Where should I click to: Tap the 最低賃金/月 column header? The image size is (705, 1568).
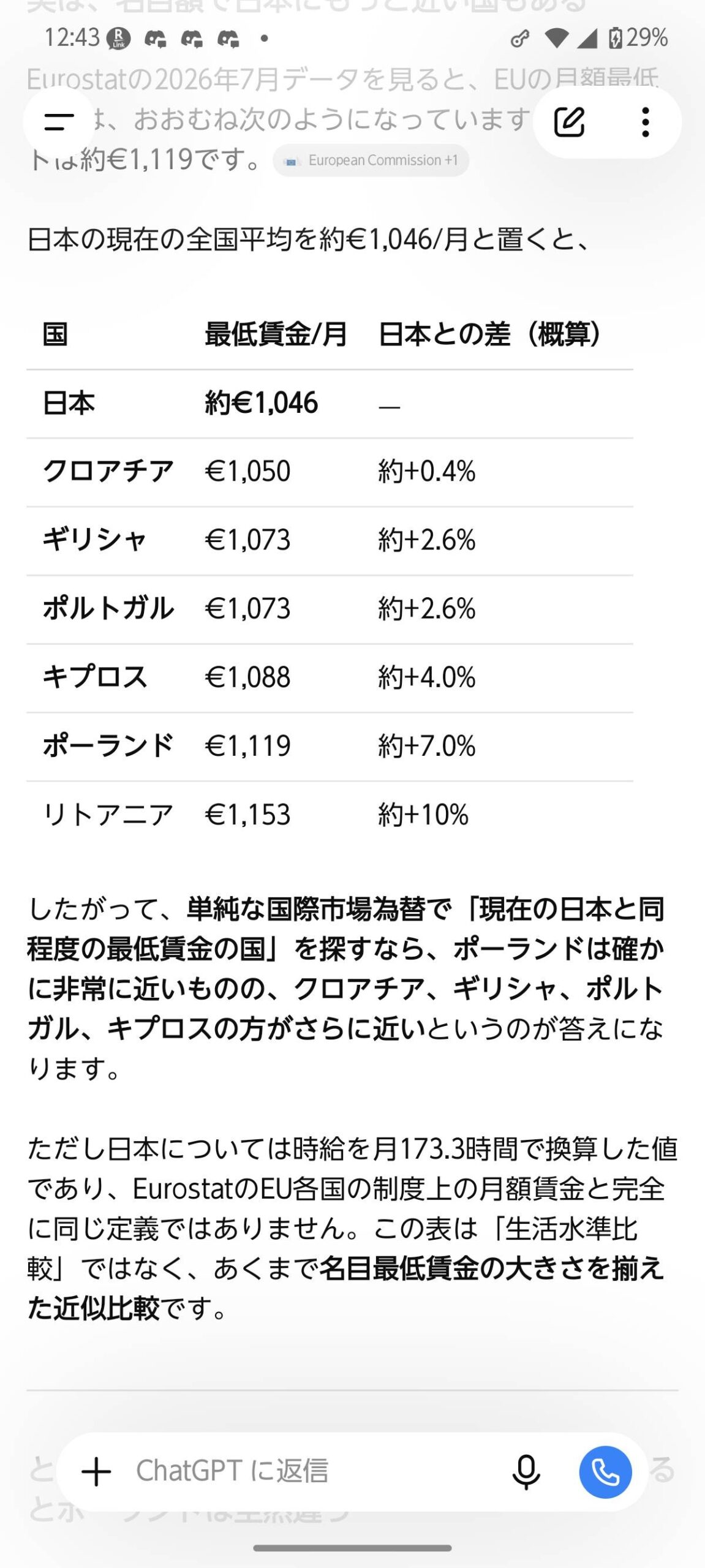pos(276,334)
